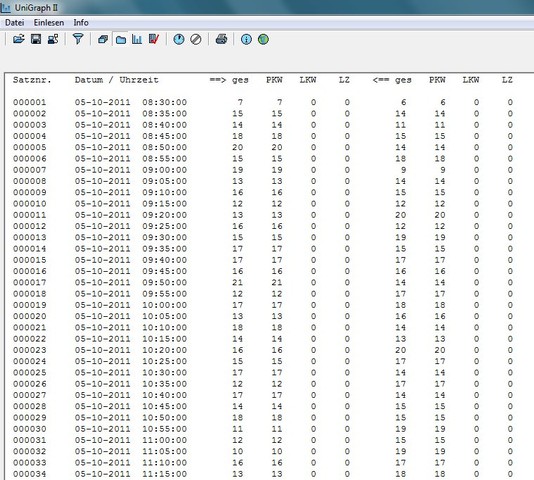The height and width of the screenshot is (480, 534).
Task: Show the bar chart view
Action: point(137,39)
